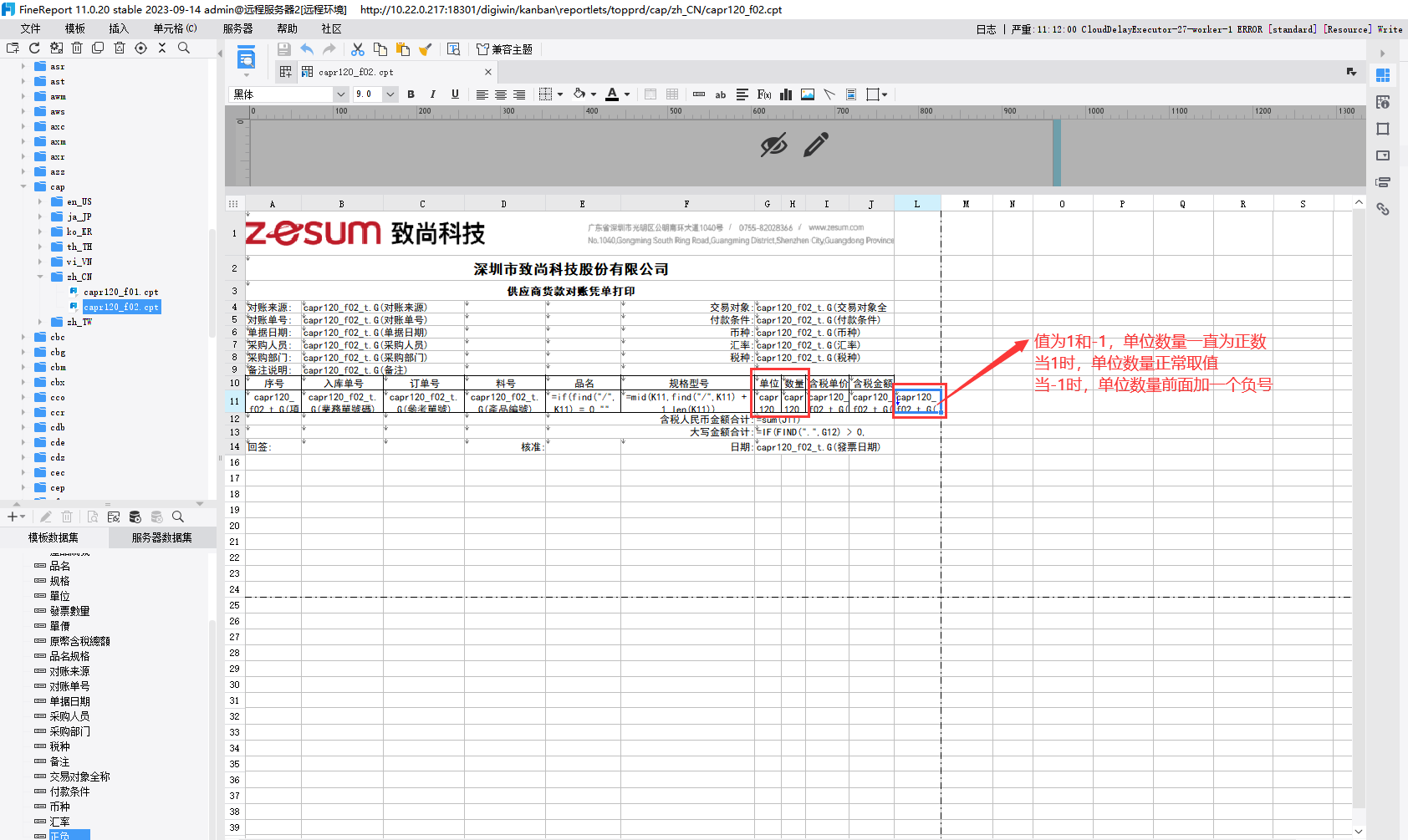Screen dimensions: 1408x840
Task: Close the capr120_f02.cpt tab
Action: [488, 72]
